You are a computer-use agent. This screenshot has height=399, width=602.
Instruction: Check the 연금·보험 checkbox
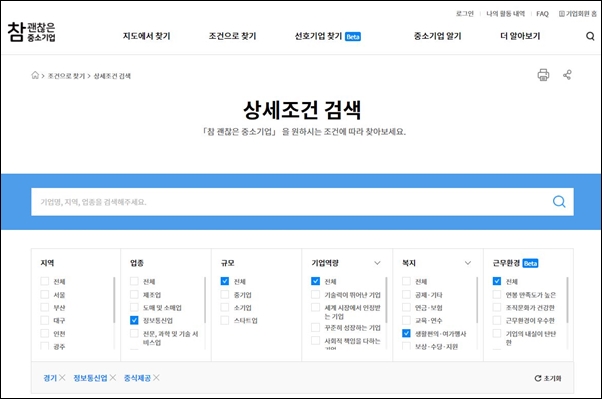coord(406,307)
